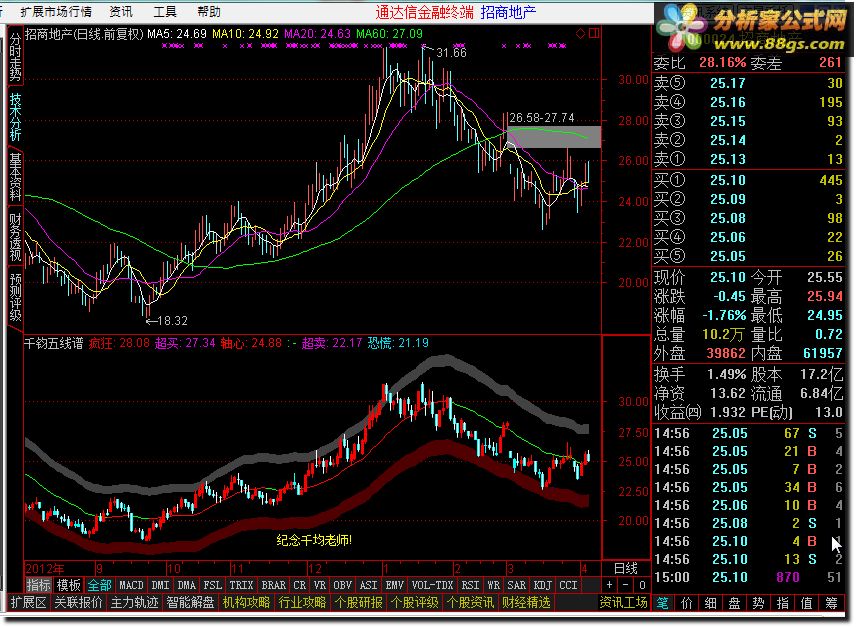Open the 基本资料 side tab
856x627 pixels.
[15, 177]
